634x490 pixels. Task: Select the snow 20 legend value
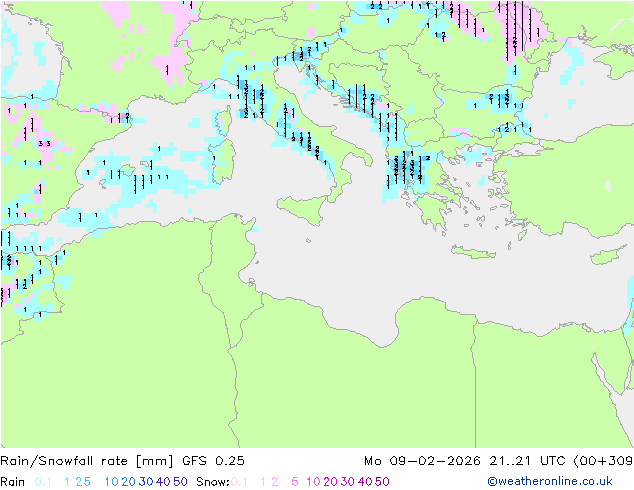(330, 482)
